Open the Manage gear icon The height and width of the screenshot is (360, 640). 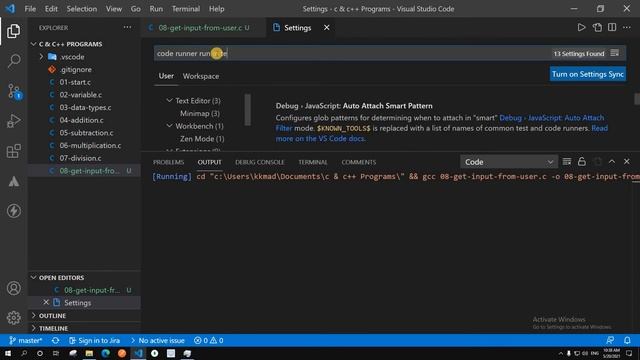[13, 317]
